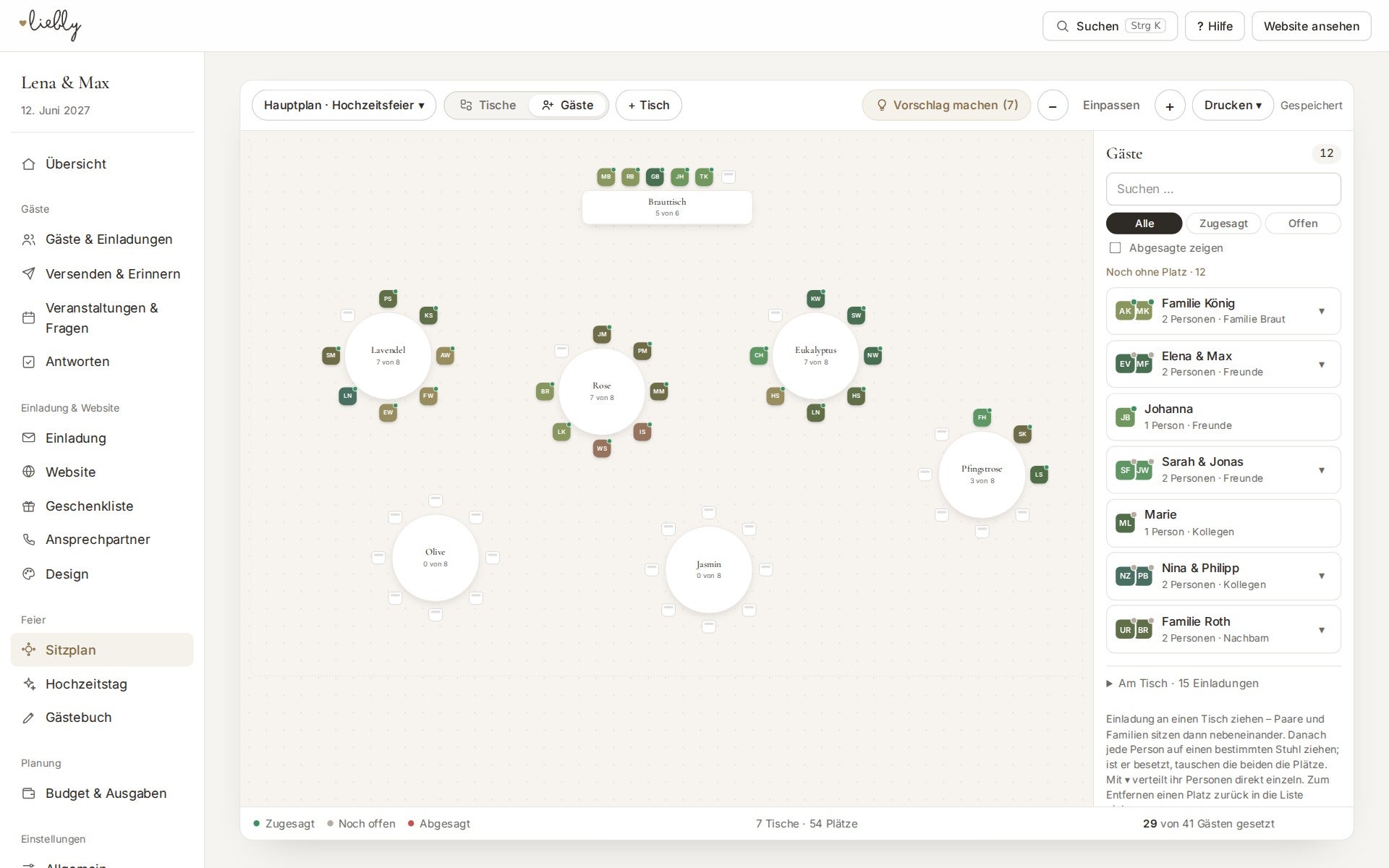The width and height of the screenshot is (1389, 868).
Task: Filter guests by Zugesagt
Action: click(x=1223, y=224)
